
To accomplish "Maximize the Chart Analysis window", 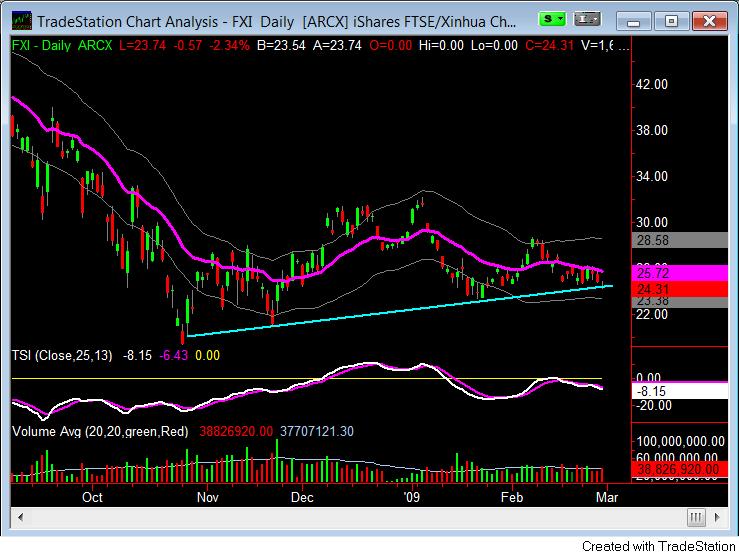I will pyautogui.click(x=671, y=22).
